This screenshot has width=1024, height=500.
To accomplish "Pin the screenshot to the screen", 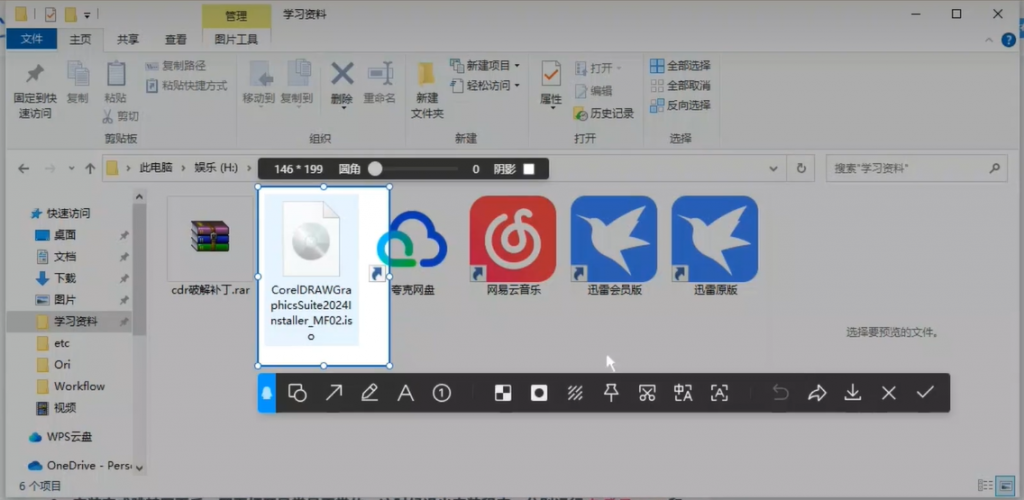I will [x=611, y=393].
